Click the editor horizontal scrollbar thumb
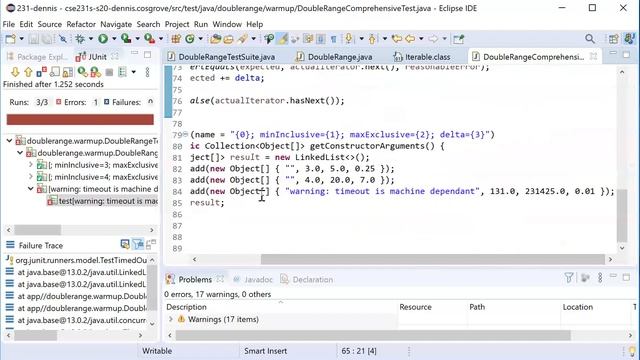This screenshot has width=640, height=360. (433, 259)
